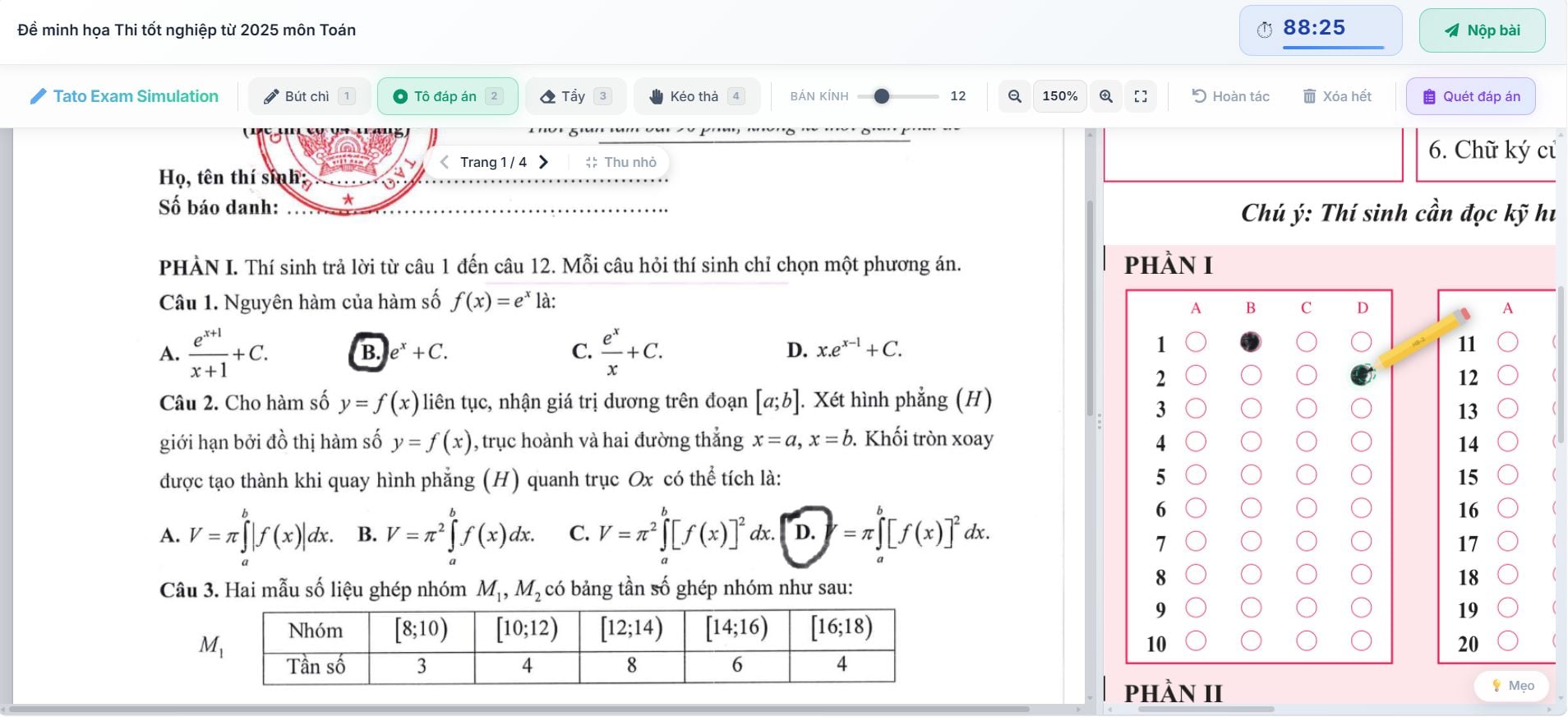Image resolution: width=1568 pixels, height=717 pixels.
Task: Fill bubble A for question 7
Action: click(1196, 542)
